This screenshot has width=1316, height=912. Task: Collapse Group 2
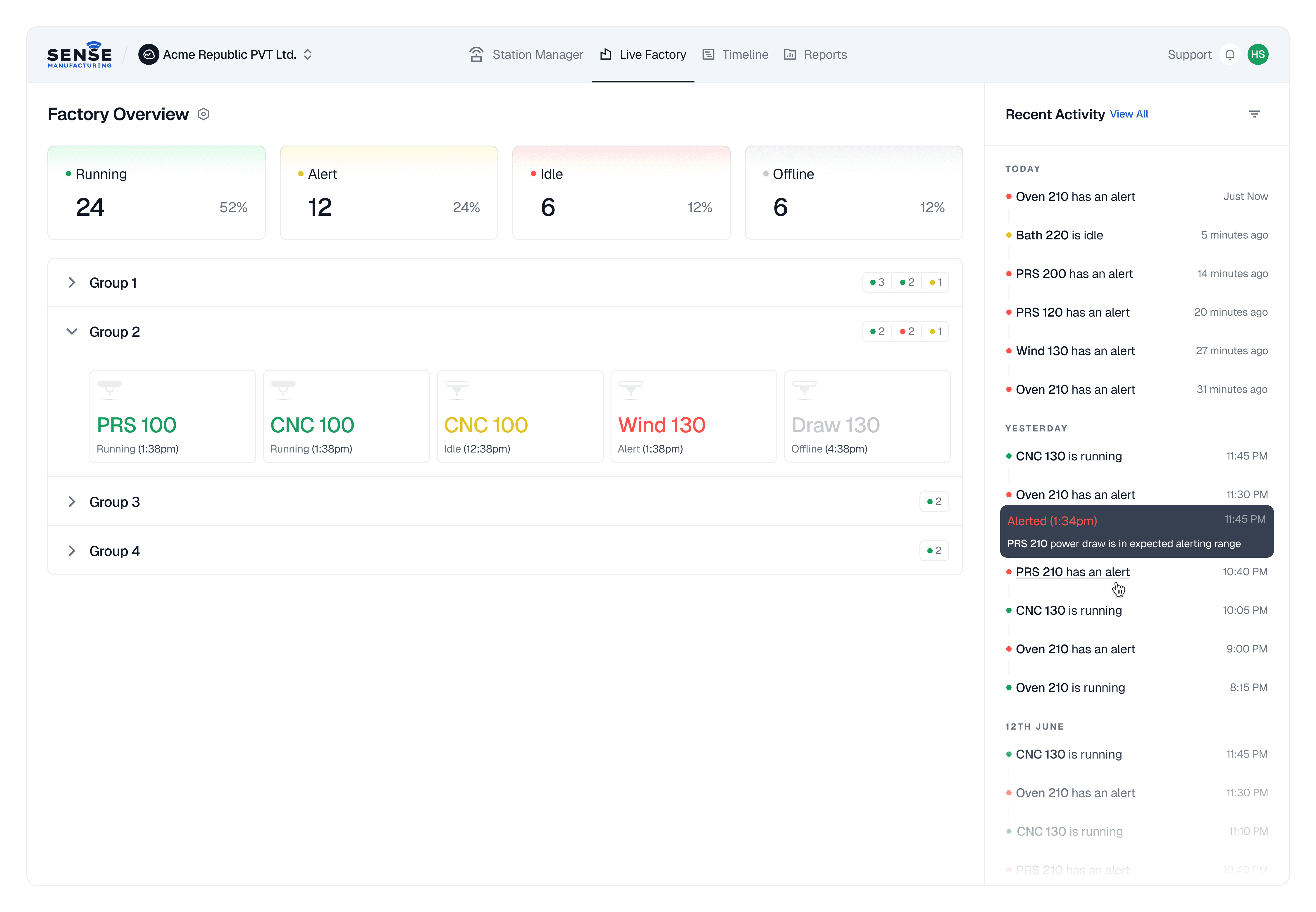coord(72,332)
